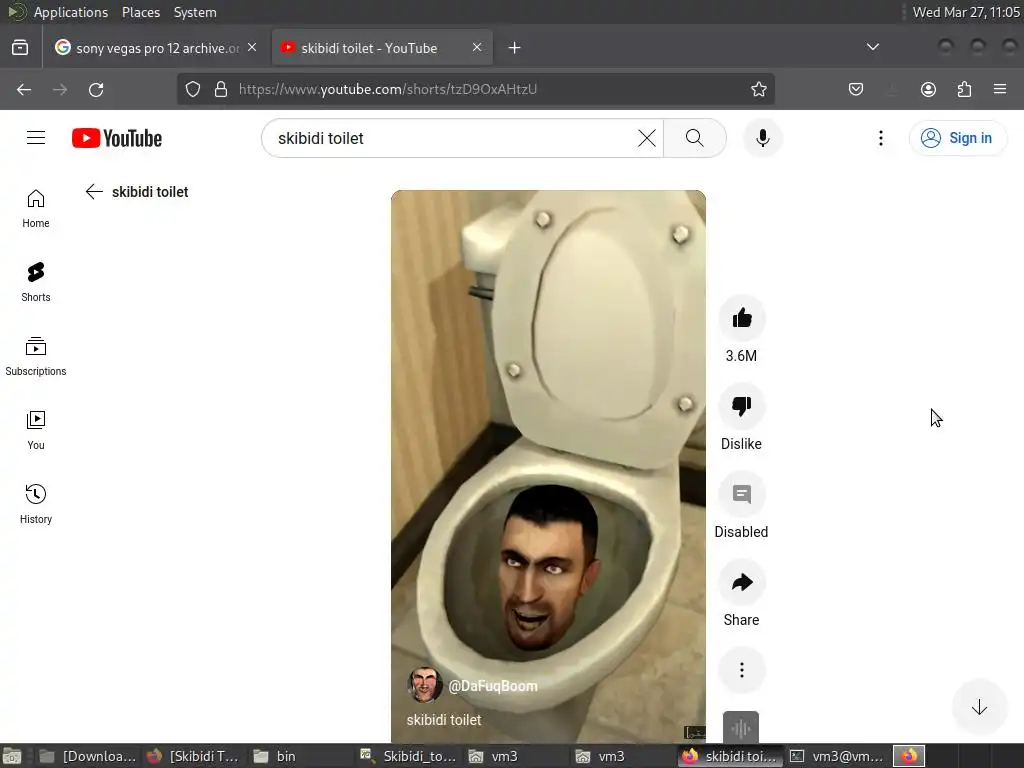The image size is (1024, 768).
Task: Go to the YouTube logo homepage
Action: [117, 138]
